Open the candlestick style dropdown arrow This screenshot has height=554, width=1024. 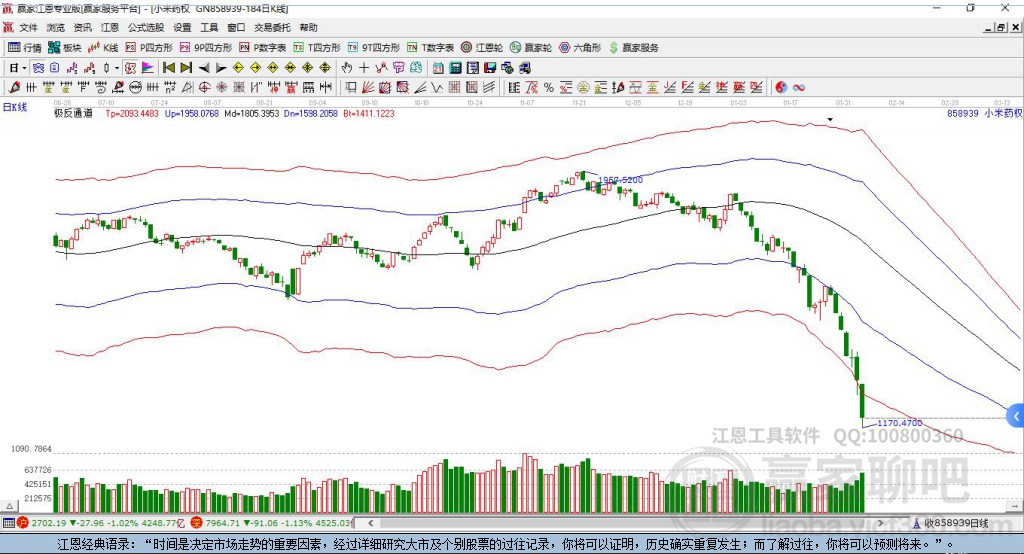point(117,68)
